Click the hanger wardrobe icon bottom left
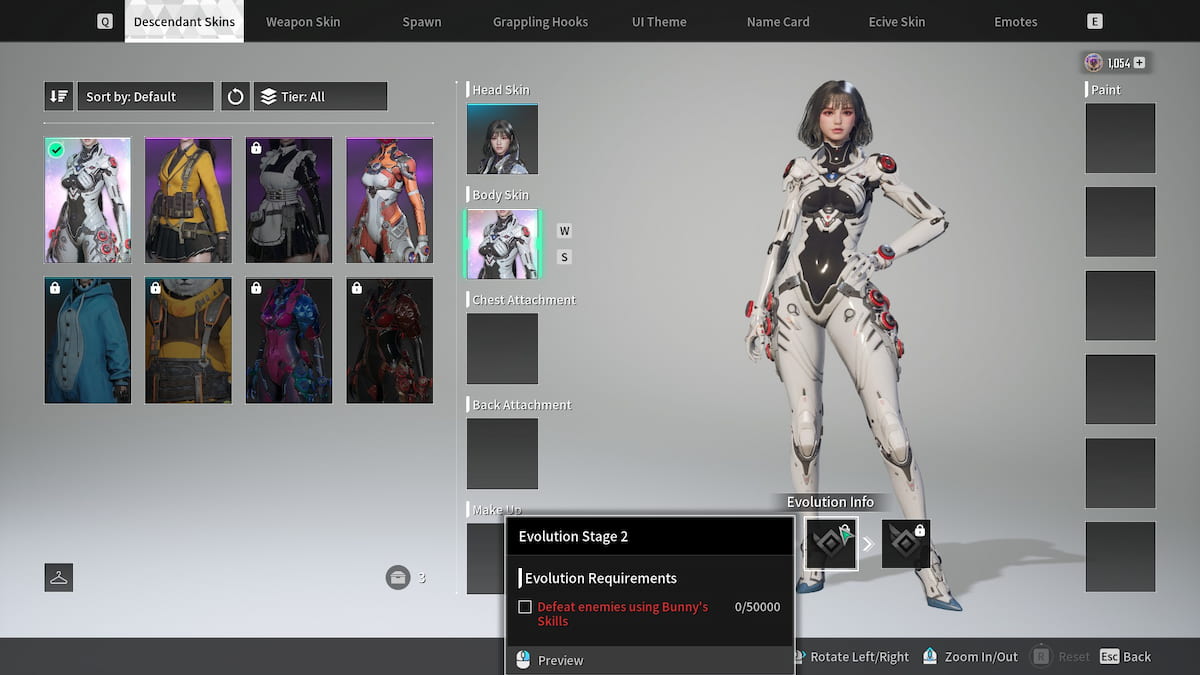This screenshot has width=1200, height=675. click(x=58, y=577)
